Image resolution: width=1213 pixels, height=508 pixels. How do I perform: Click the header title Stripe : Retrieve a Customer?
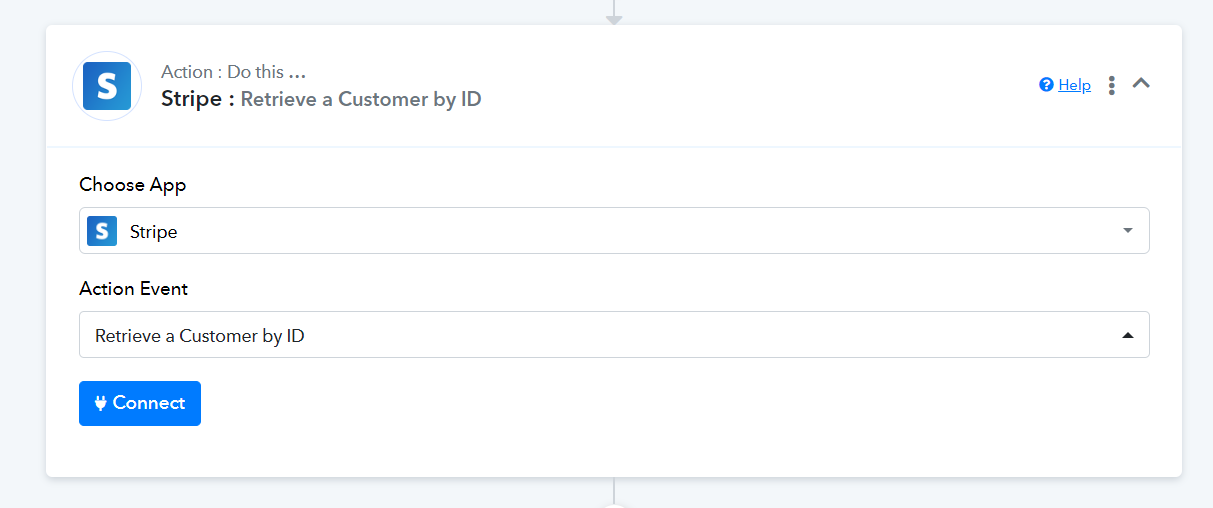pos(321,99)
